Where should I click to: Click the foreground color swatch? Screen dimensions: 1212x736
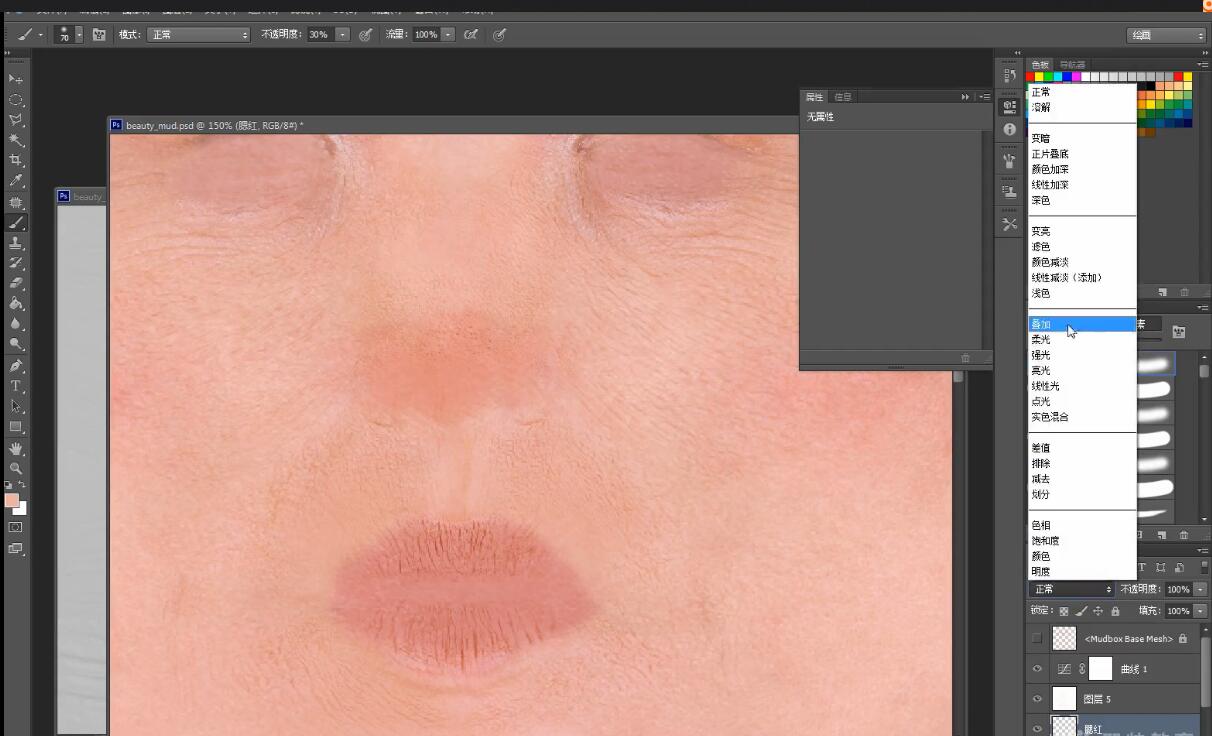[x=11, y=500]
